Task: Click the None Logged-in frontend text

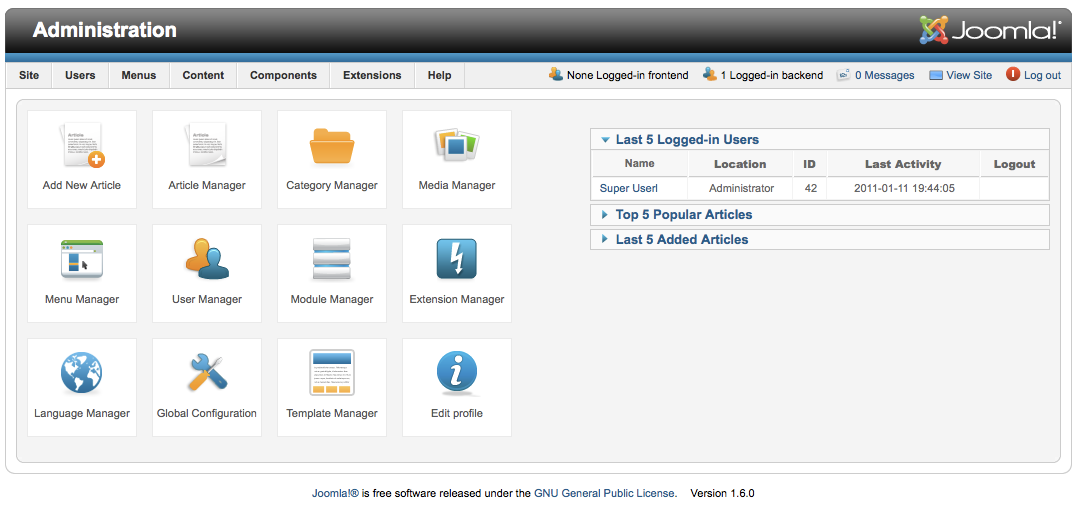Action: 627,76
